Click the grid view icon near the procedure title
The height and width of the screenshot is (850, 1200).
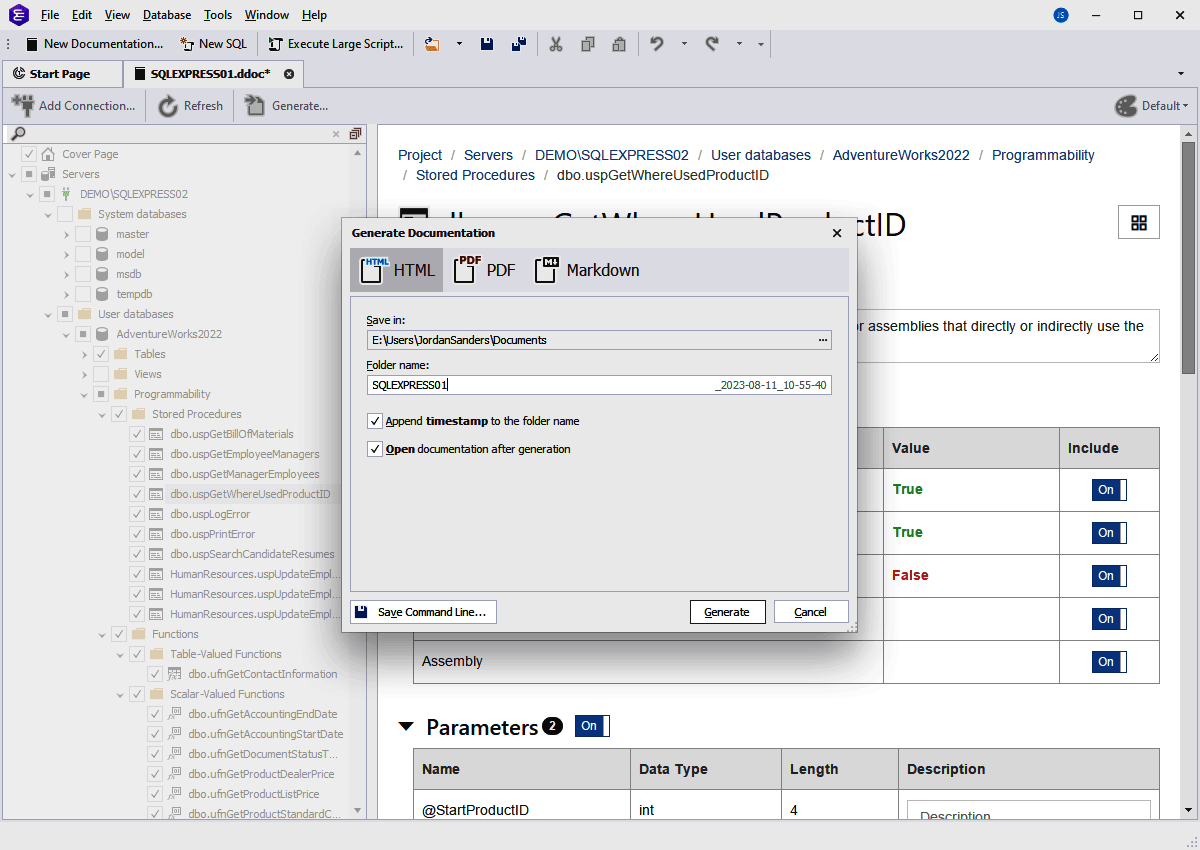(x=1138, y=222)
